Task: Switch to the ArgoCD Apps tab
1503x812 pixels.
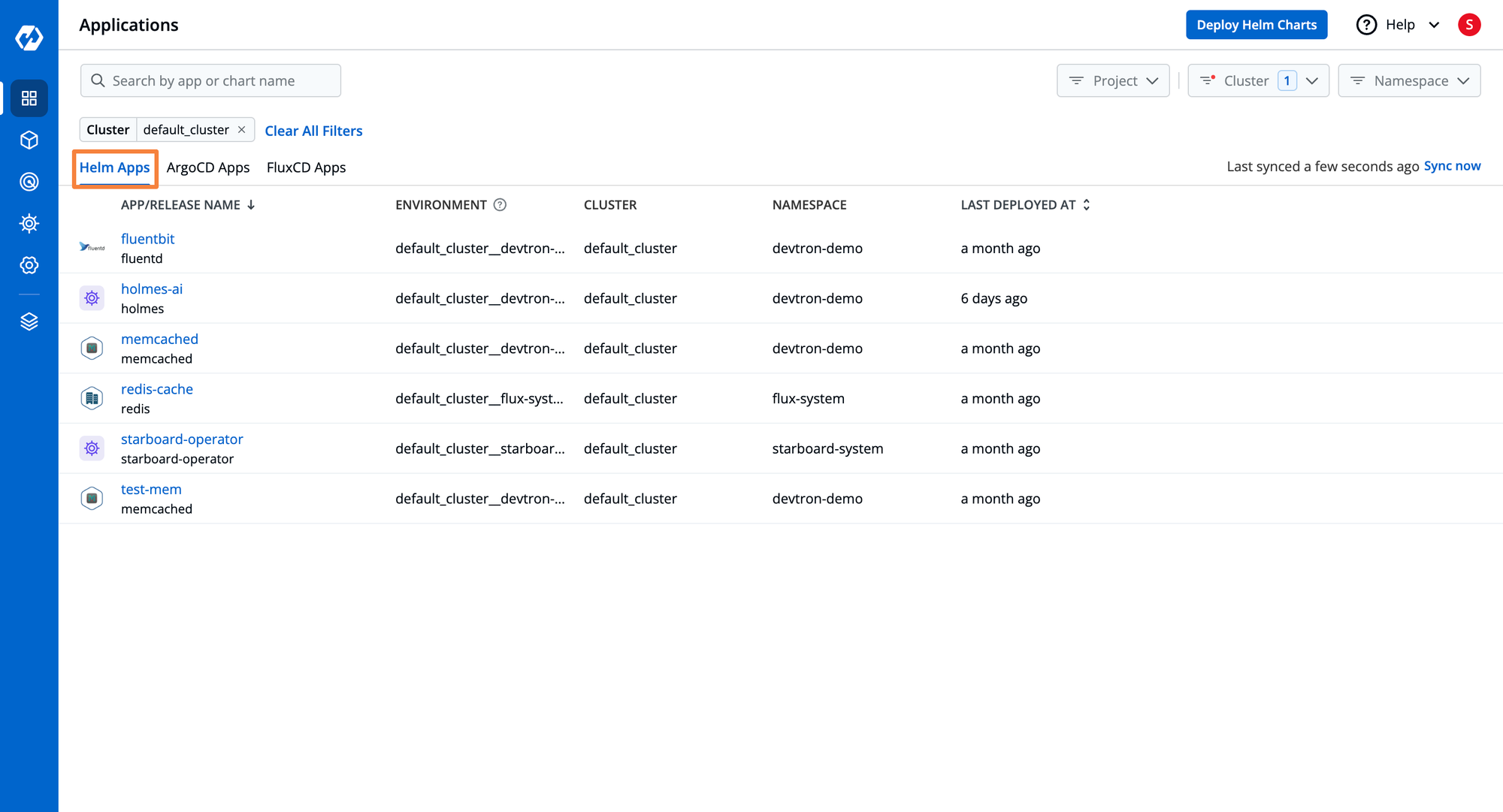Action: pos(208,166)
